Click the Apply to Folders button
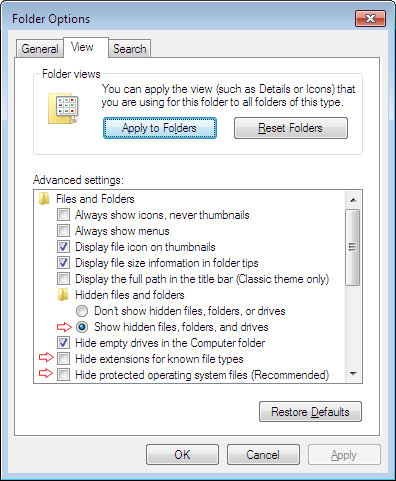Screen dimensions: 396x481 click(160, 128)
